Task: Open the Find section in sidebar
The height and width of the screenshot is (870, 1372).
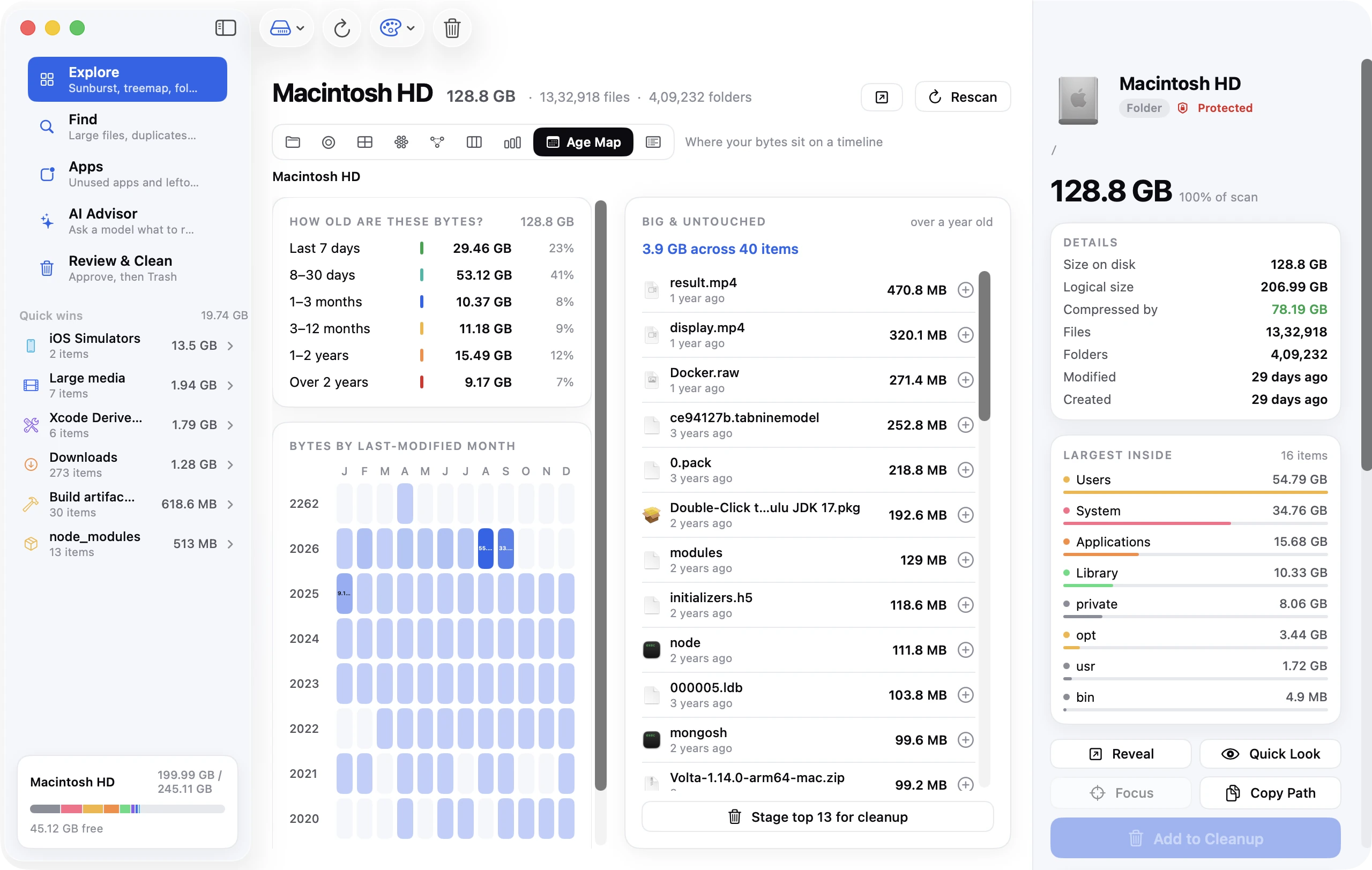Action: pos(128,126)
